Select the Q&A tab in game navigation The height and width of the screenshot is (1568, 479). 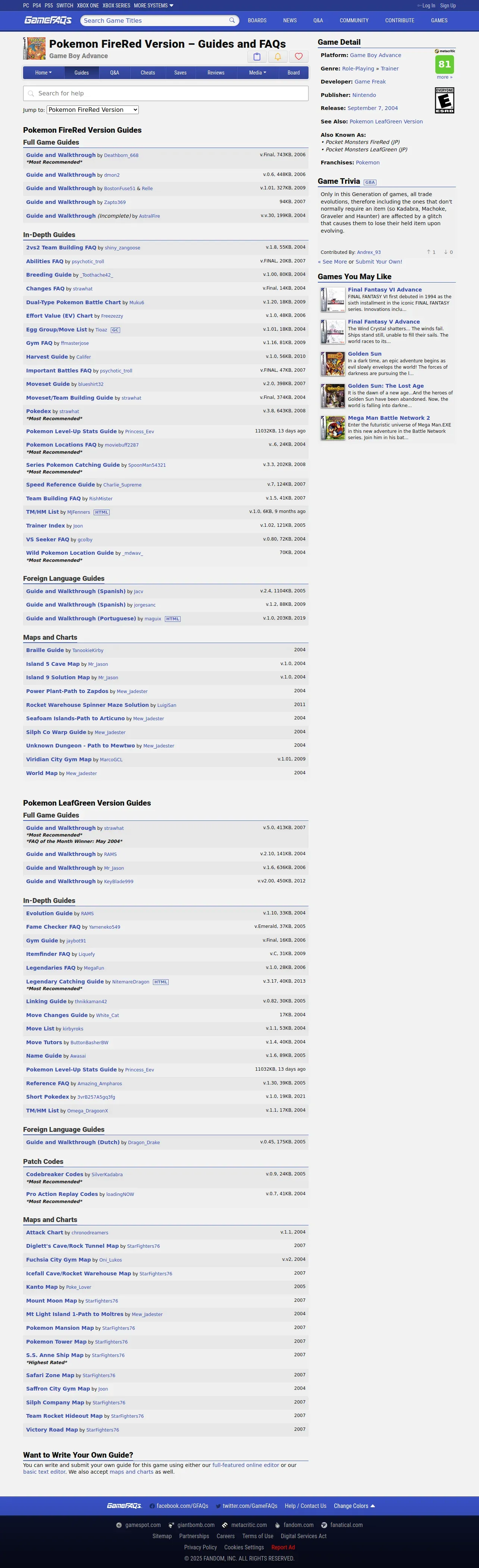point(115,73)
